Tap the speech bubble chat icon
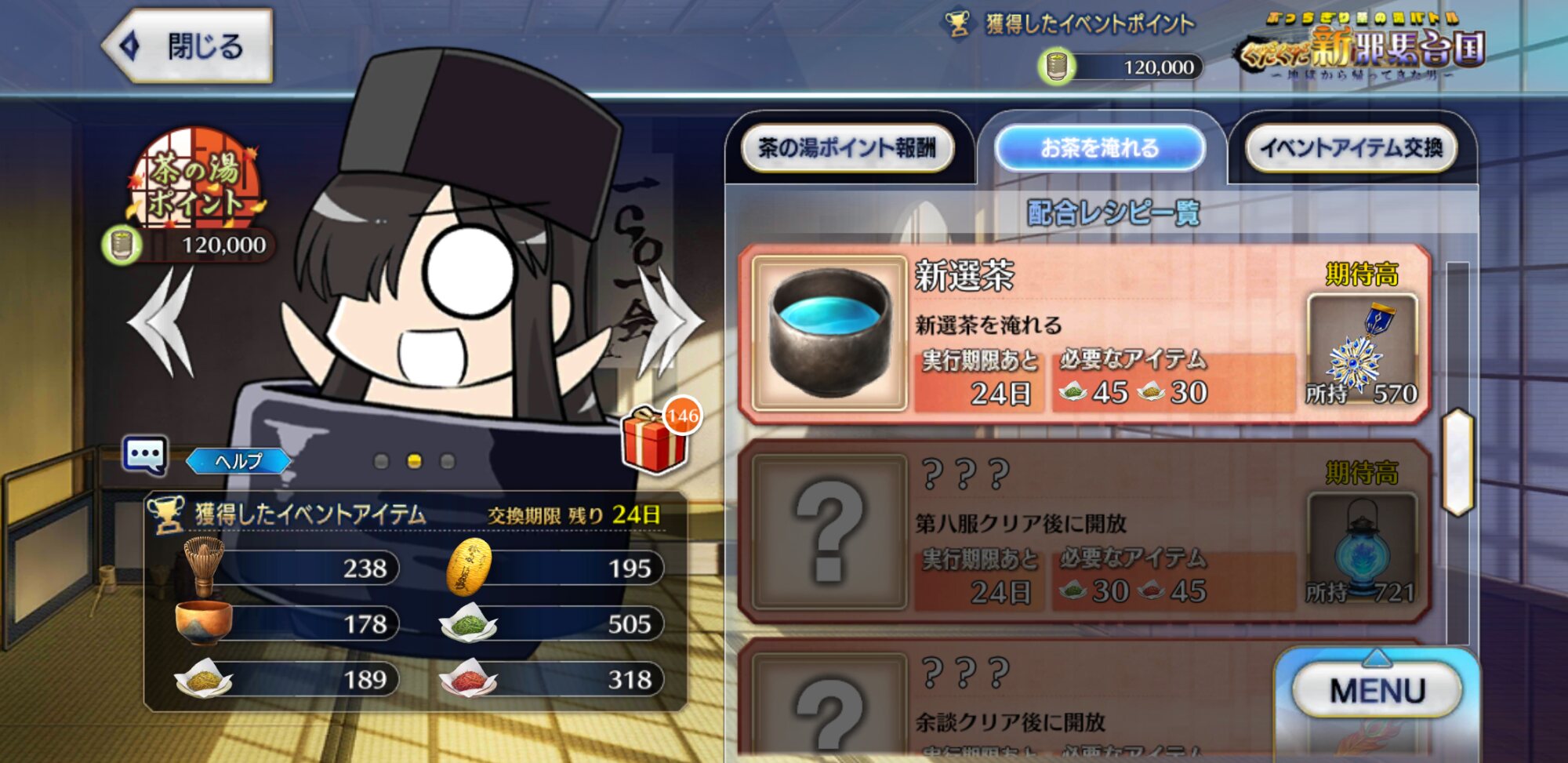 [145, 455]
